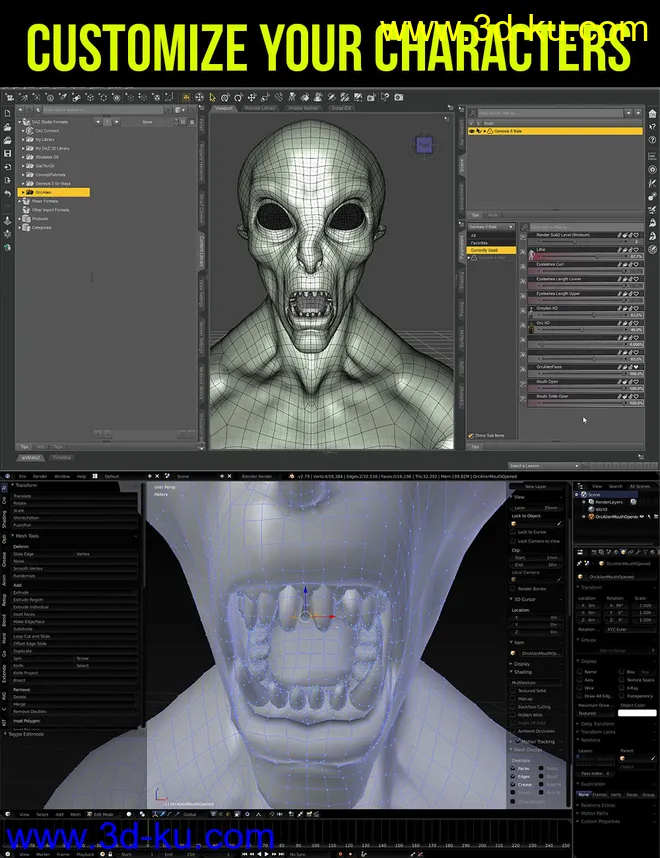Viewport: 660px width, 858px height.
Task: Click the heart favorite icon on OrcAlienFaces
Action: (x=637, y=367)
